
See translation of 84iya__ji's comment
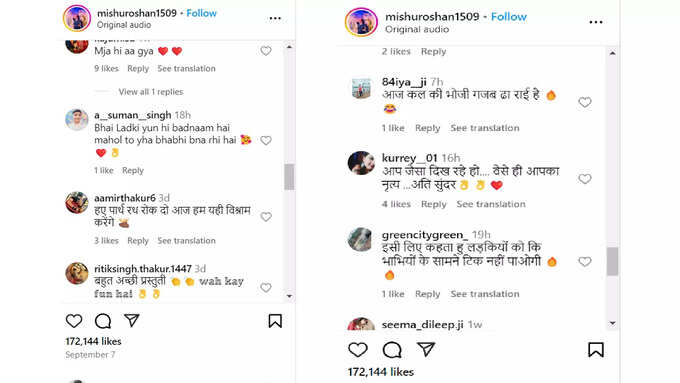click(x=485, y=128)
